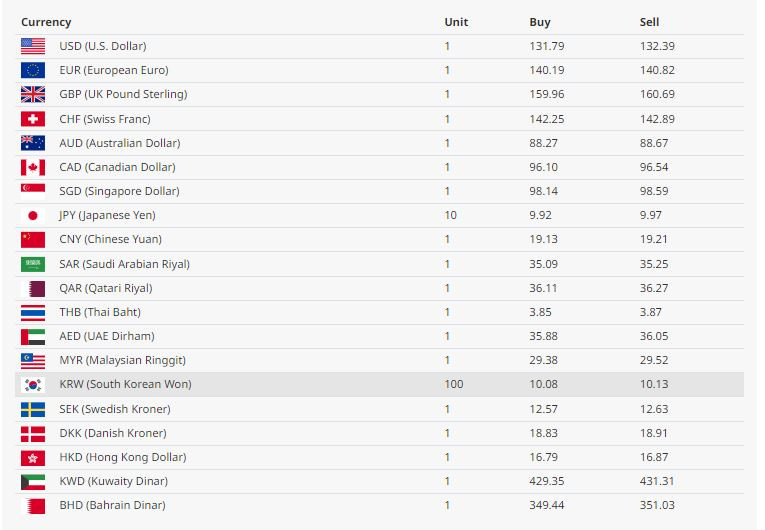Select the Canadian flag icon
This screenshot has height=530, width=765.
click(33, 167)
